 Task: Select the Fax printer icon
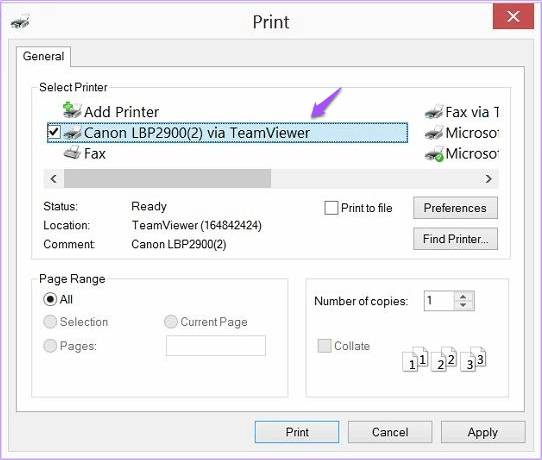pos(72,153)
